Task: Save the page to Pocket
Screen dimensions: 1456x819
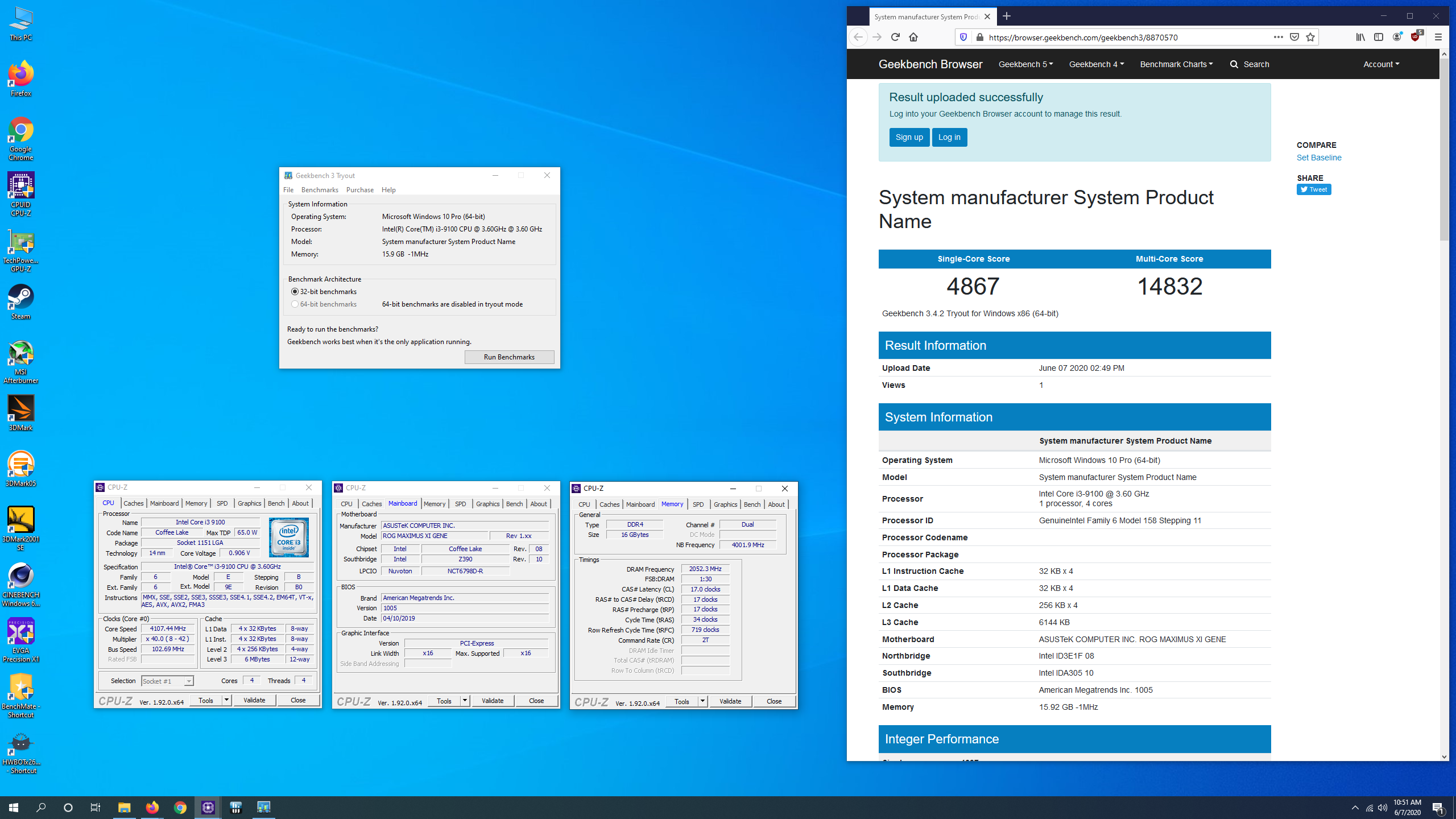Action: 1294,37
